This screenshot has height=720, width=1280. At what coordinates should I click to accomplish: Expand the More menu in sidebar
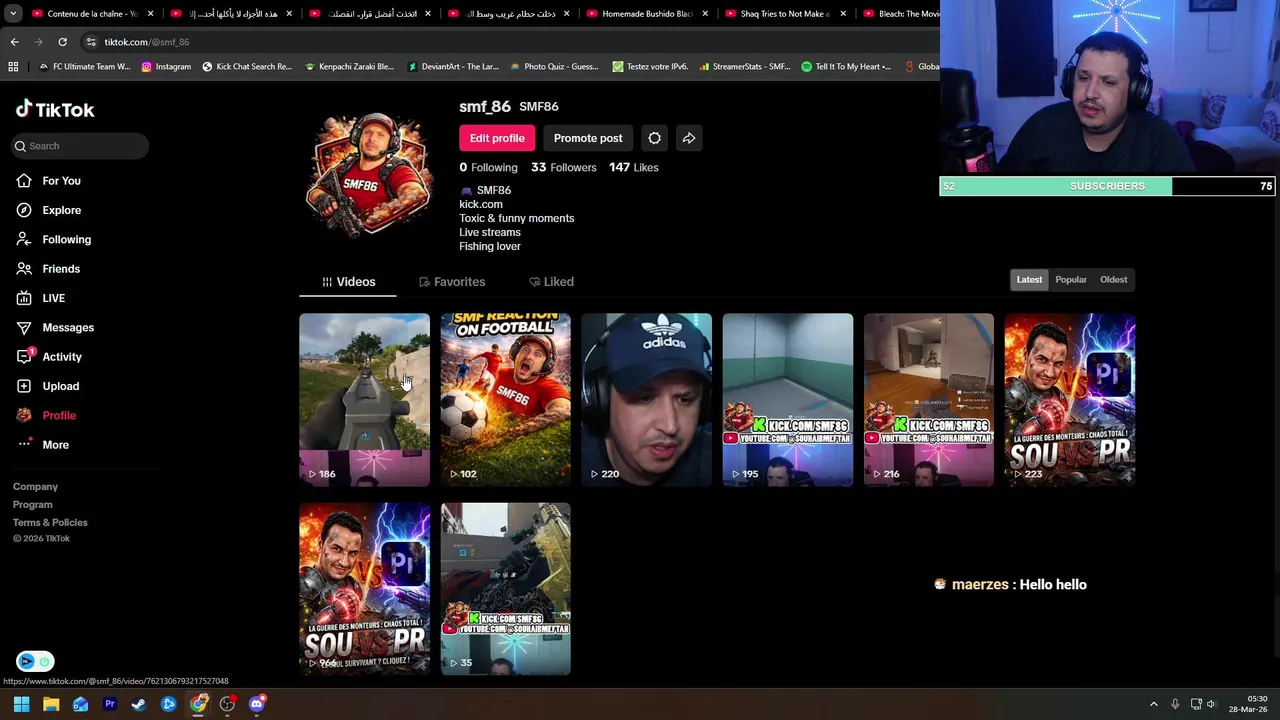43,445
